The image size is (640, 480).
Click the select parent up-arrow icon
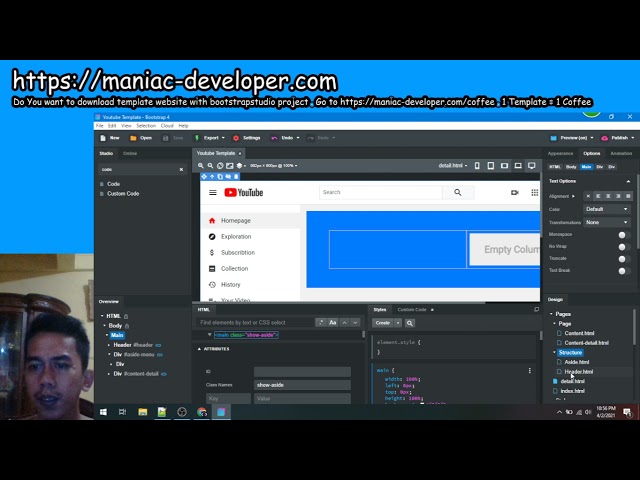(212, 177)
